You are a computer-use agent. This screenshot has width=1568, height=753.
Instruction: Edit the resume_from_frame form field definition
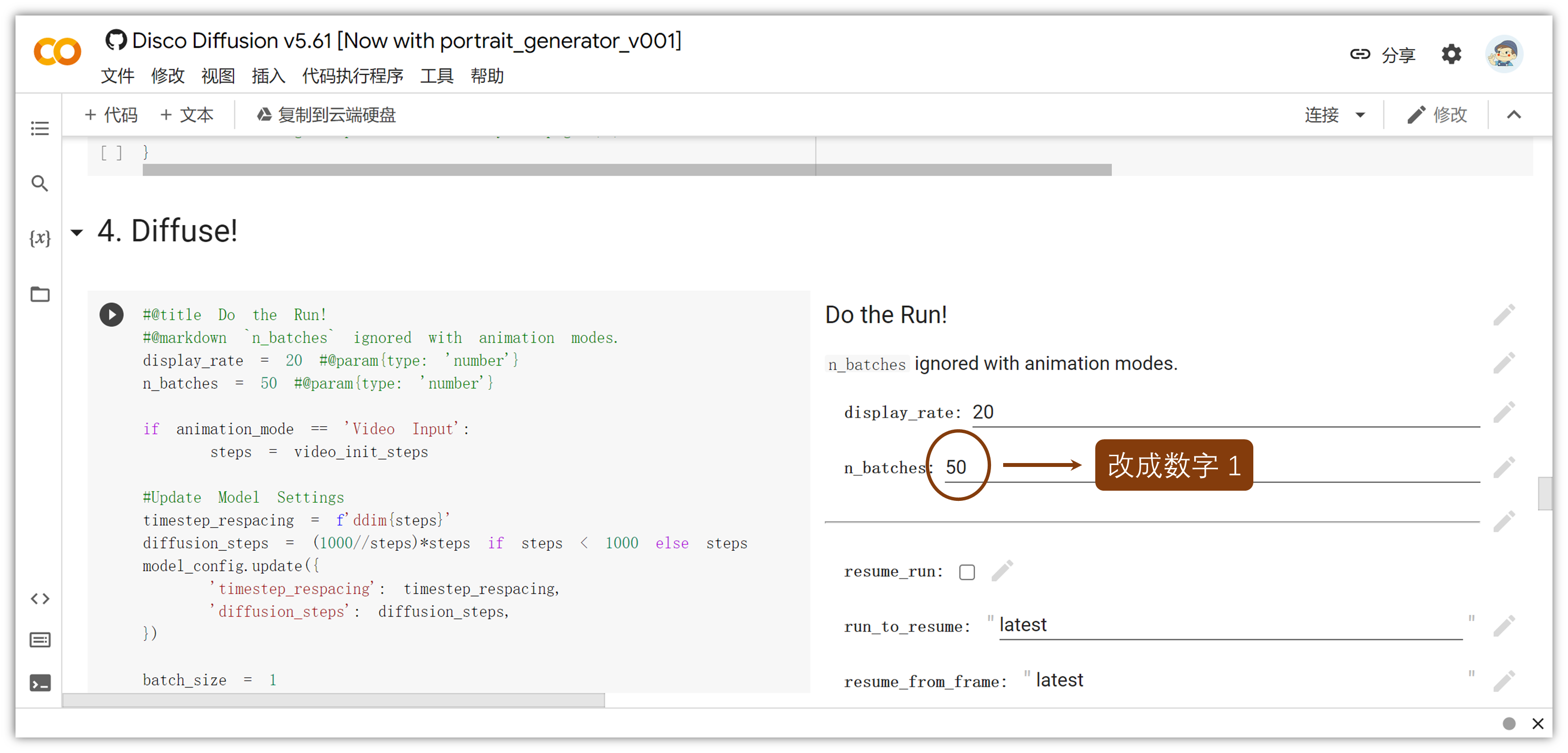pyautogui.click(x=1504, y=681)
